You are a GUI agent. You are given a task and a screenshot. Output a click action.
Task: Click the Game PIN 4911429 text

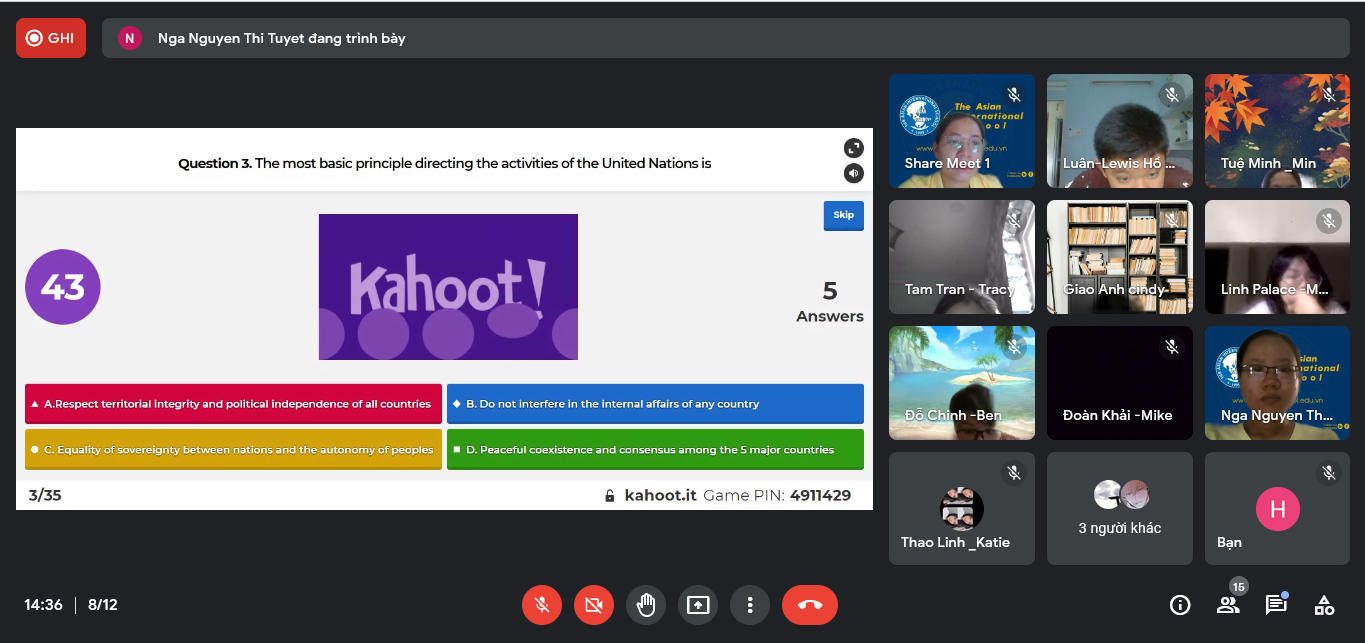click(x=777, y=495)
